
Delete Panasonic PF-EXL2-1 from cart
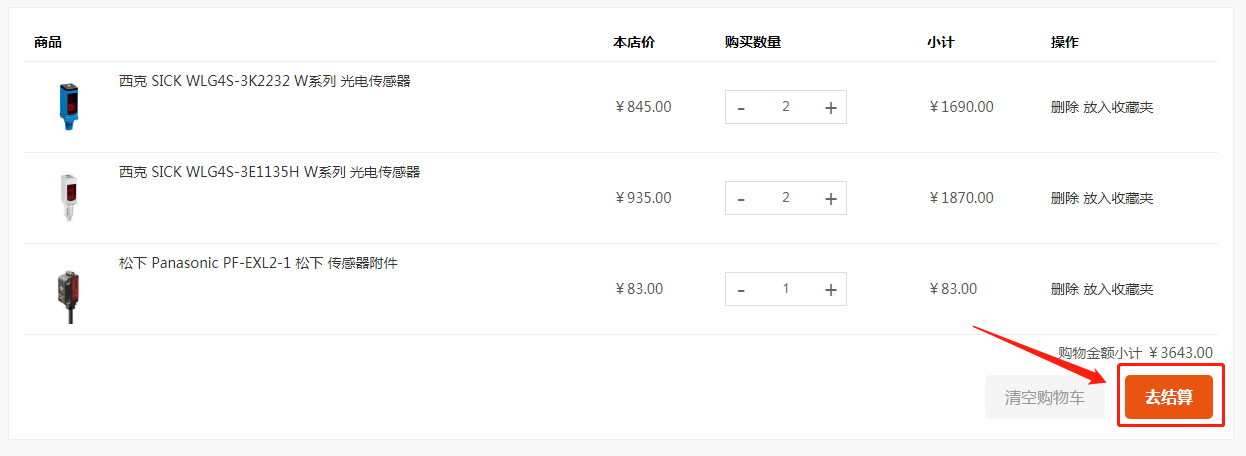tap(1065, 289)
